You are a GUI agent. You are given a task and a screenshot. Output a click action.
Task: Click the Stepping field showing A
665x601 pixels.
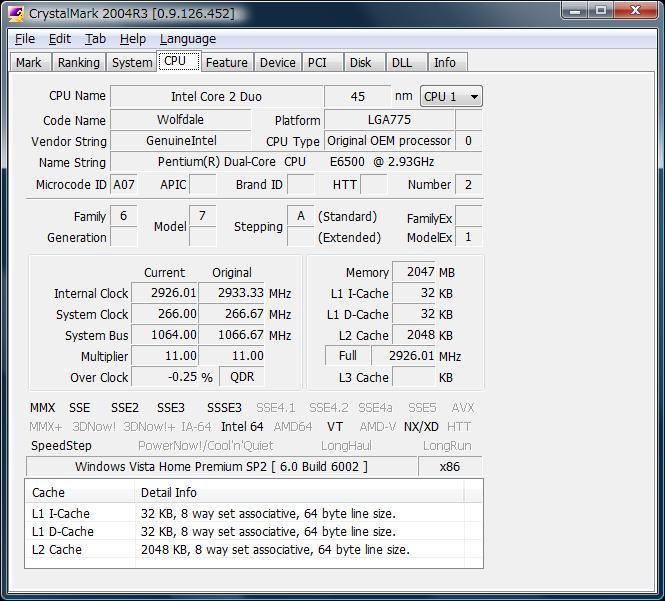point(301,216)
